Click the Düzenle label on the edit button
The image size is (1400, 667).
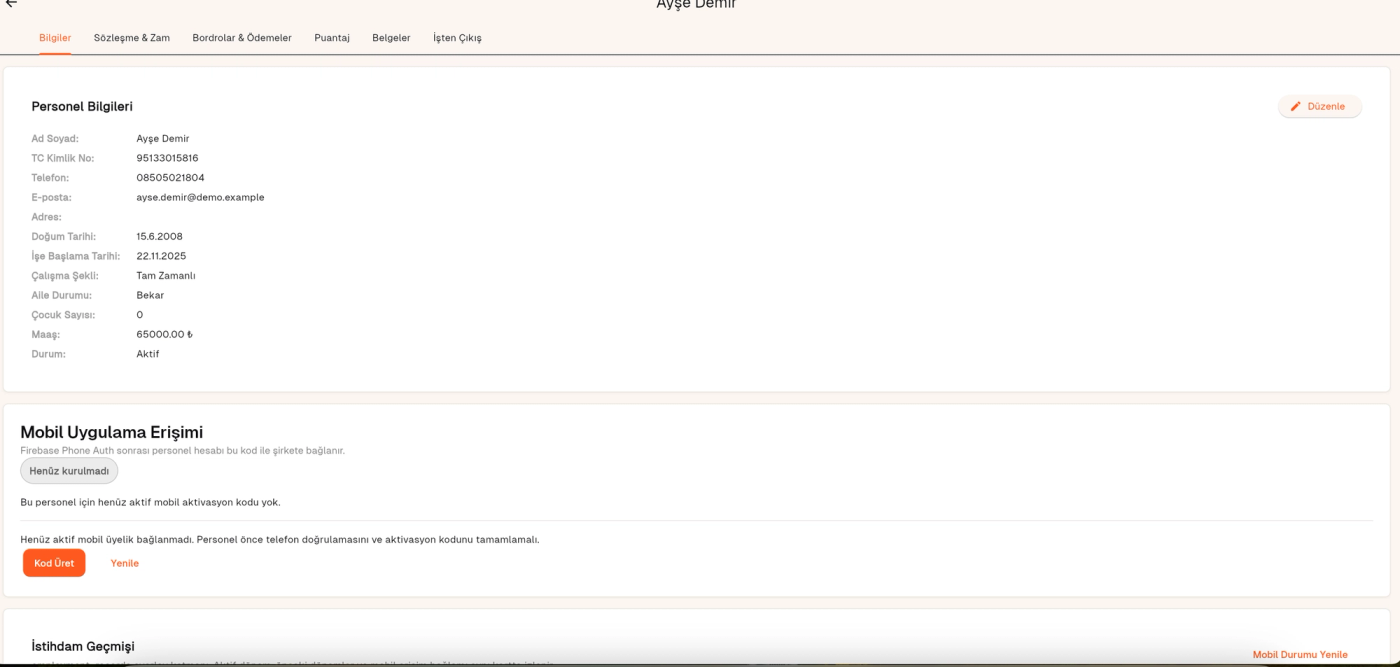pos(1326,106)
